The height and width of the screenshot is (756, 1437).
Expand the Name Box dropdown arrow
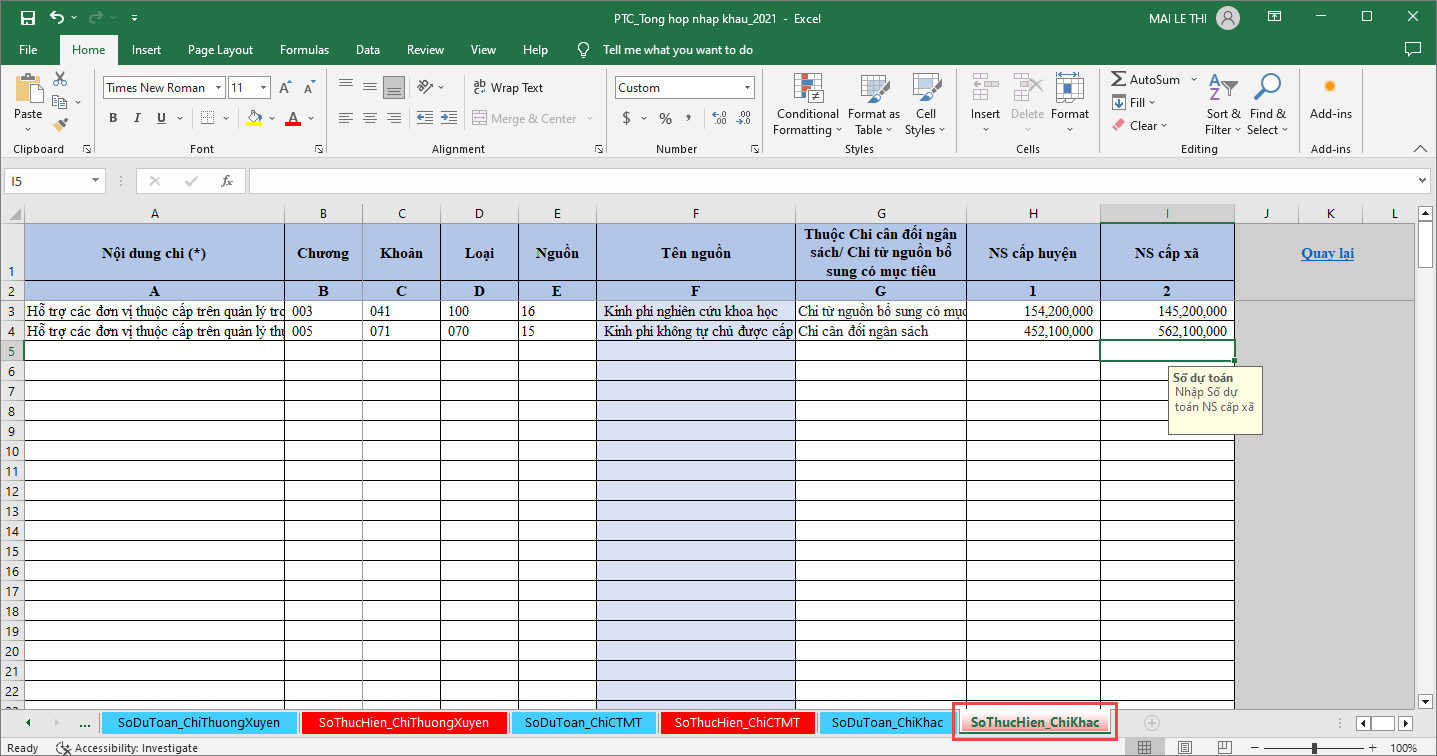click(96, 181)
